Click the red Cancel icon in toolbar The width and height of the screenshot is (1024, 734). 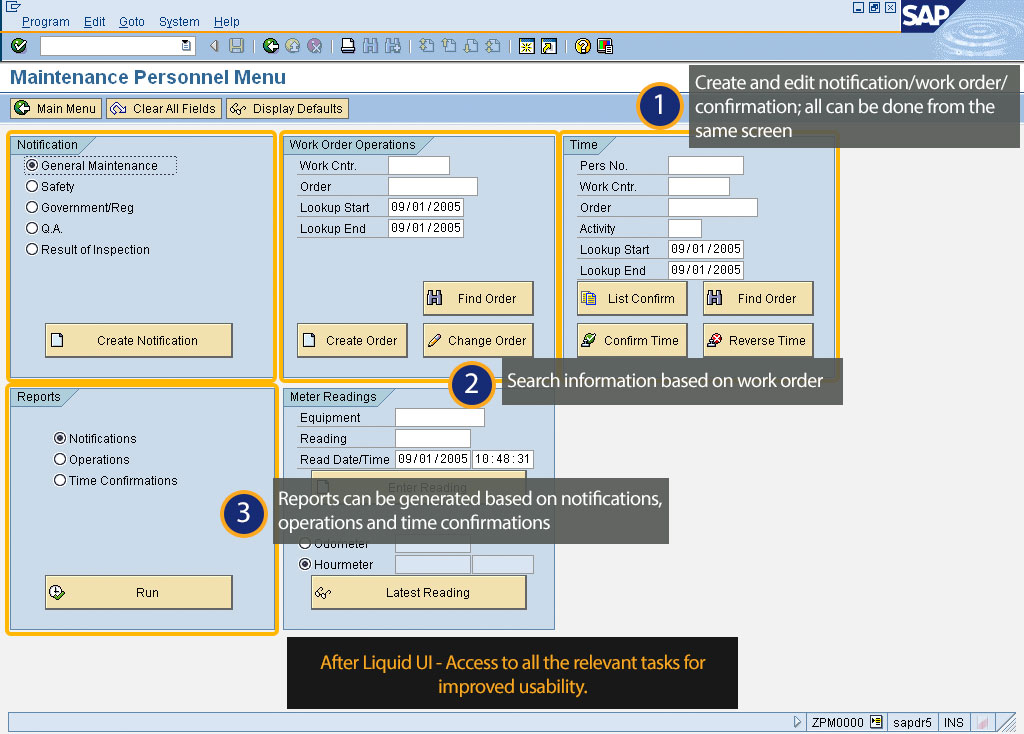coord(314,46)
